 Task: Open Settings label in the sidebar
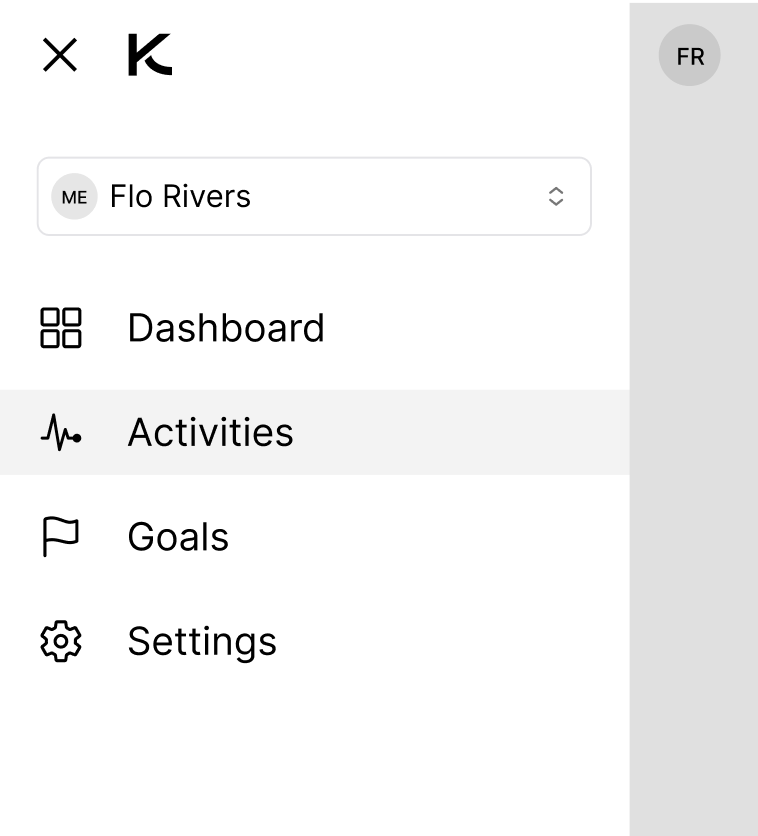(202, 641)
